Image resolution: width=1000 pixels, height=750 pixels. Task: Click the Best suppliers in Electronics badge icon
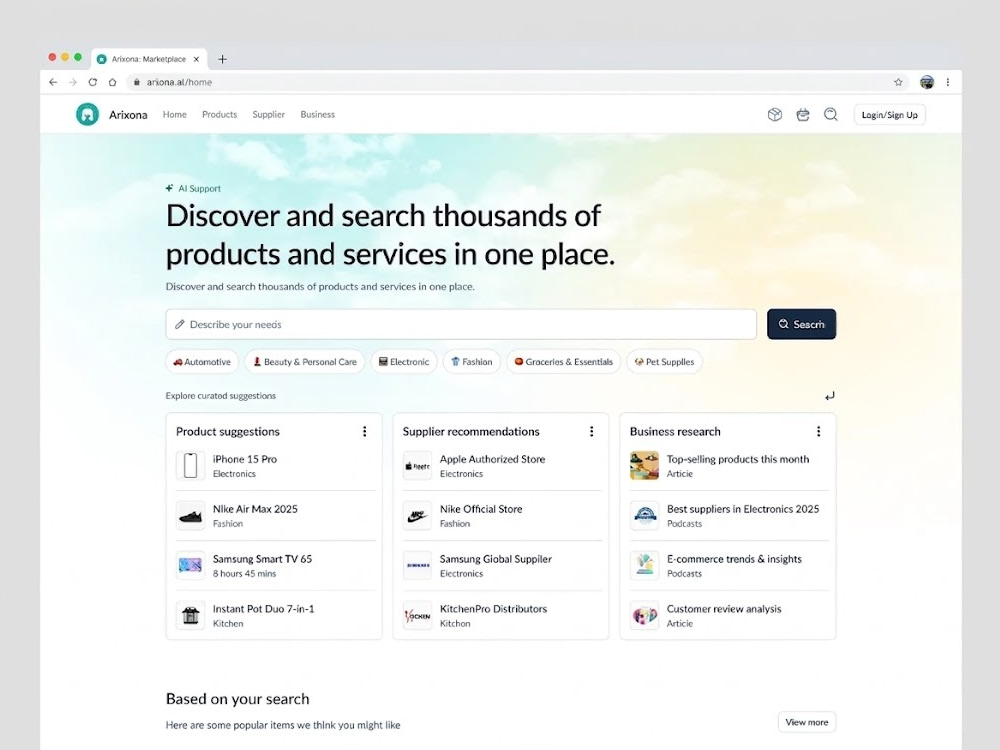point(644,515)
